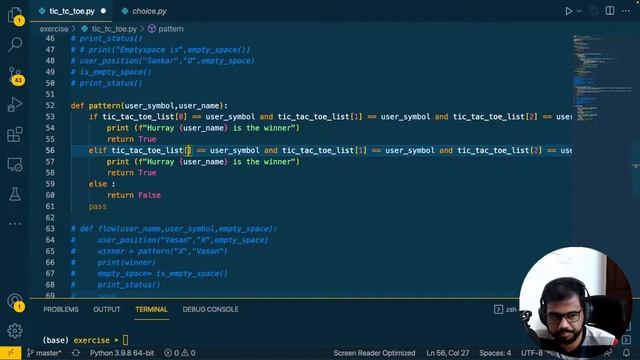Image resolution: width=640 pixels, height=360 pixels.
Task: Switch to choice.py tab
Action: (144, 11)
